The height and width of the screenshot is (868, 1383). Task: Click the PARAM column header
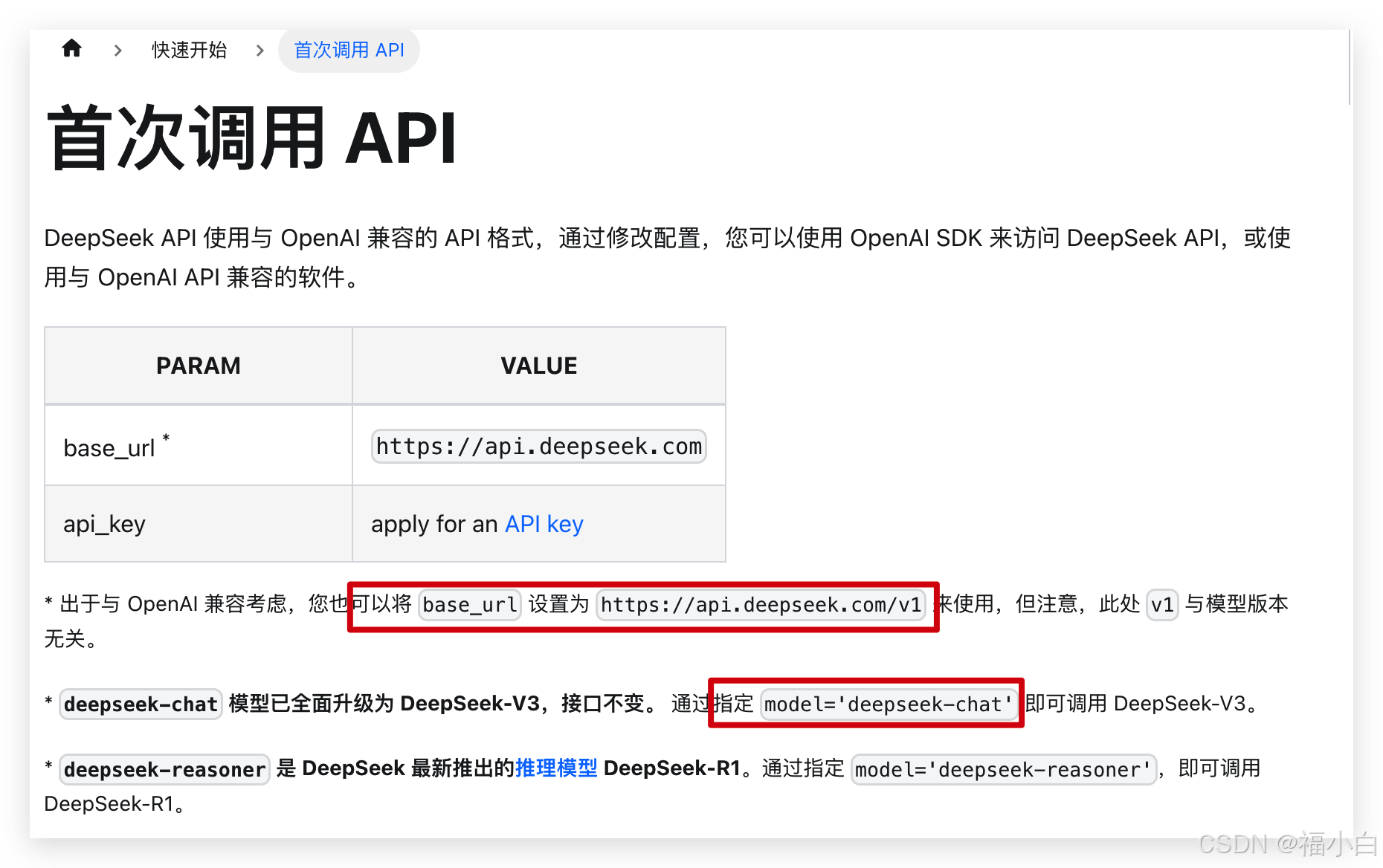point(199,366)
